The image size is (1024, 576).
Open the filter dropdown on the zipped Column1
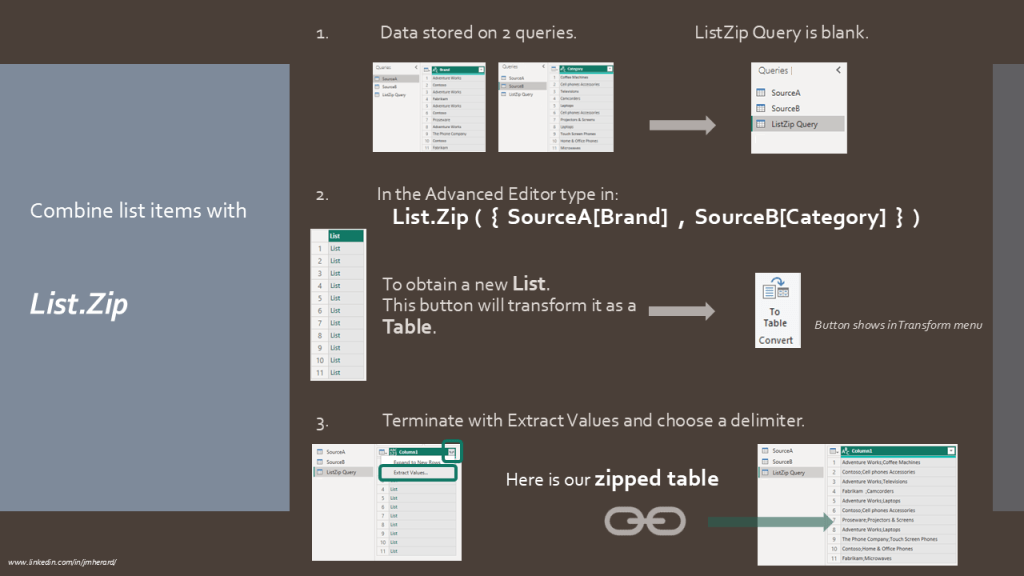pos(951,451)
